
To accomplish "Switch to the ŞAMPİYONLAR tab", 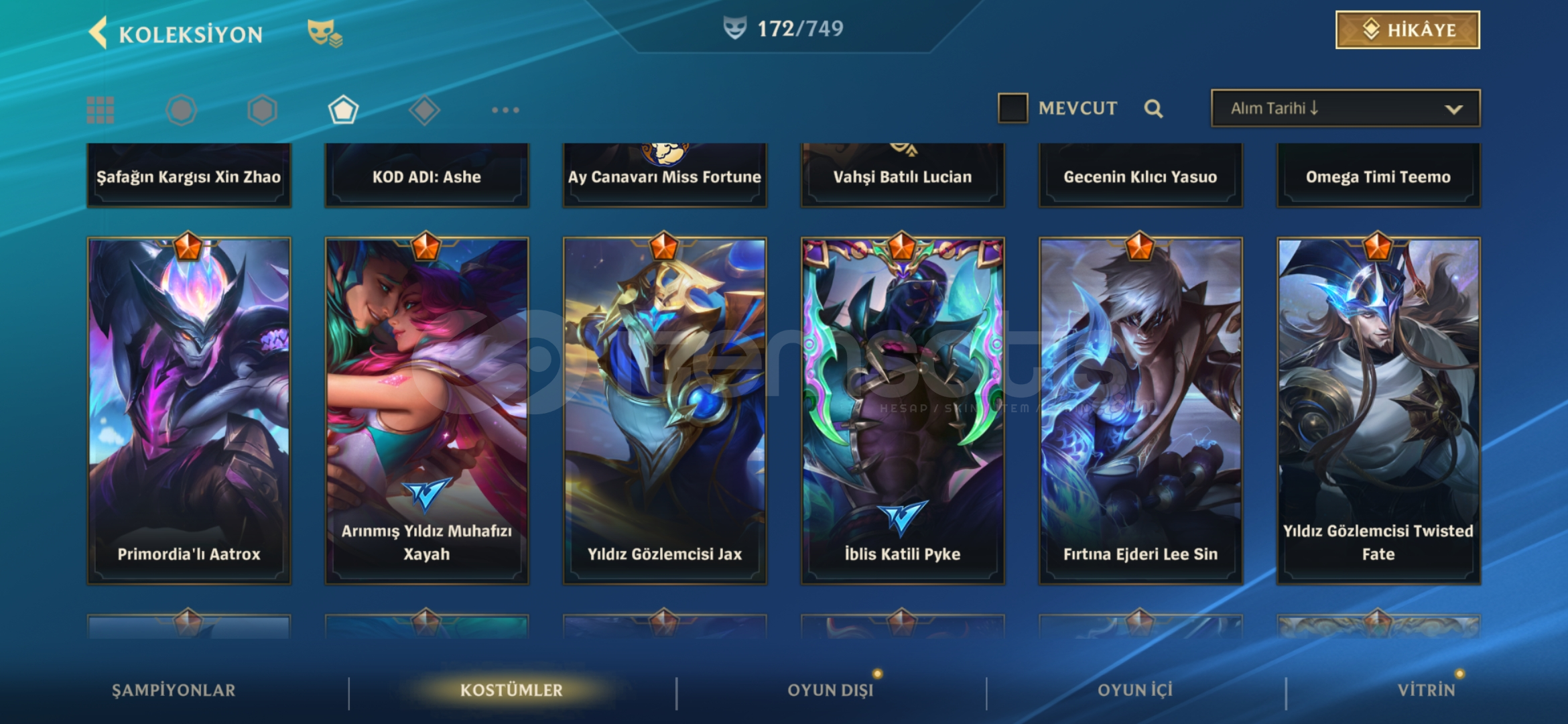I will coord(174,690).
